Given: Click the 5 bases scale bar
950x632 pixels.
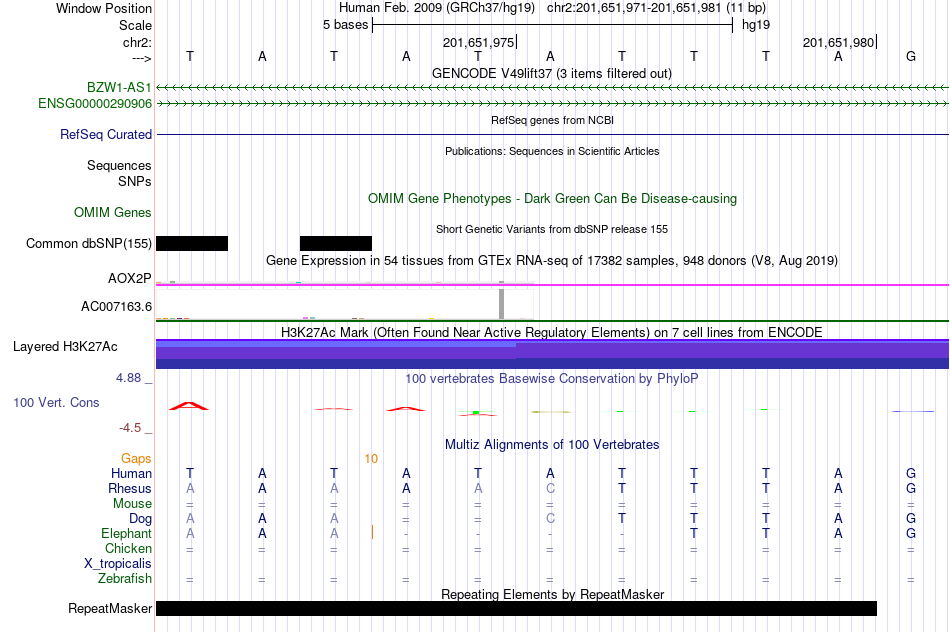Looking at the screenshot, I should (553, 25).
